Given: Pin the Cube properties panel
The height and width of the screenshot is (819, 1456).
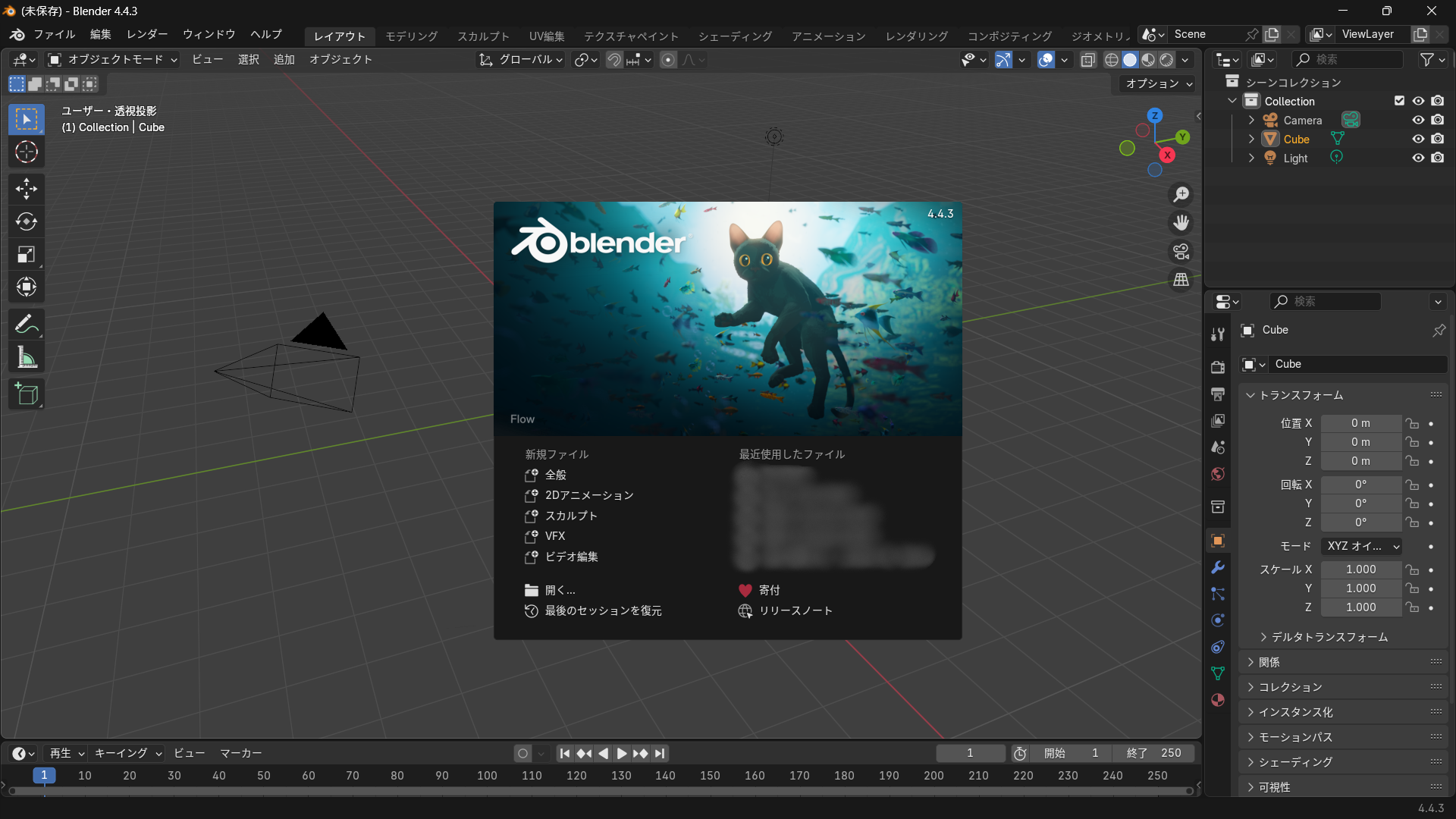Looking at the screenshot, I should 1439,331.
